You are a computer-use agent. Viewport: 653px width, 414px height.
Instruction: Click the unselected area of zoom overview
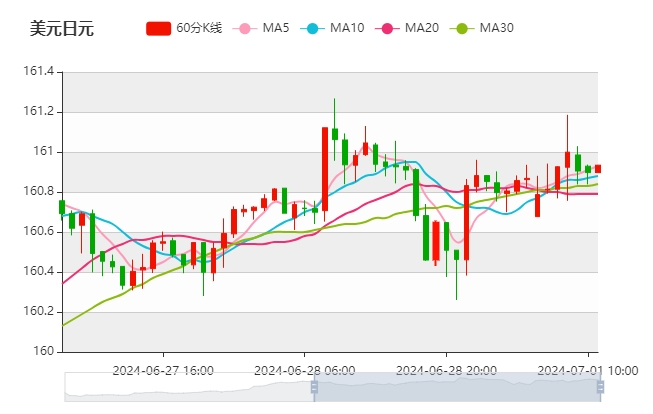(x=188, y=387)
